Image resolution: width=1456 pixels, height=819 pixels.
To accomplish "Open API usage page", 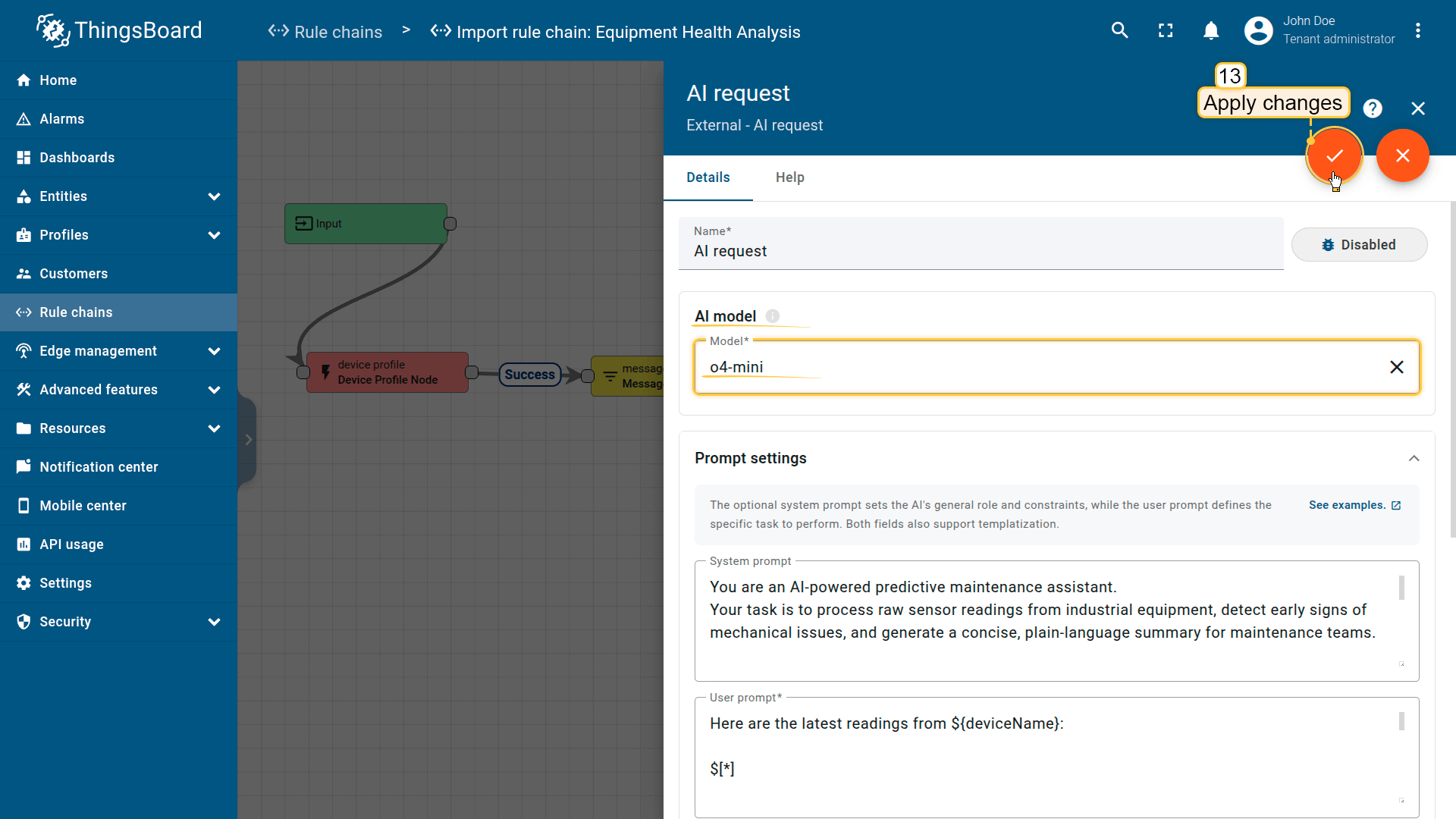I will point(118,544).
